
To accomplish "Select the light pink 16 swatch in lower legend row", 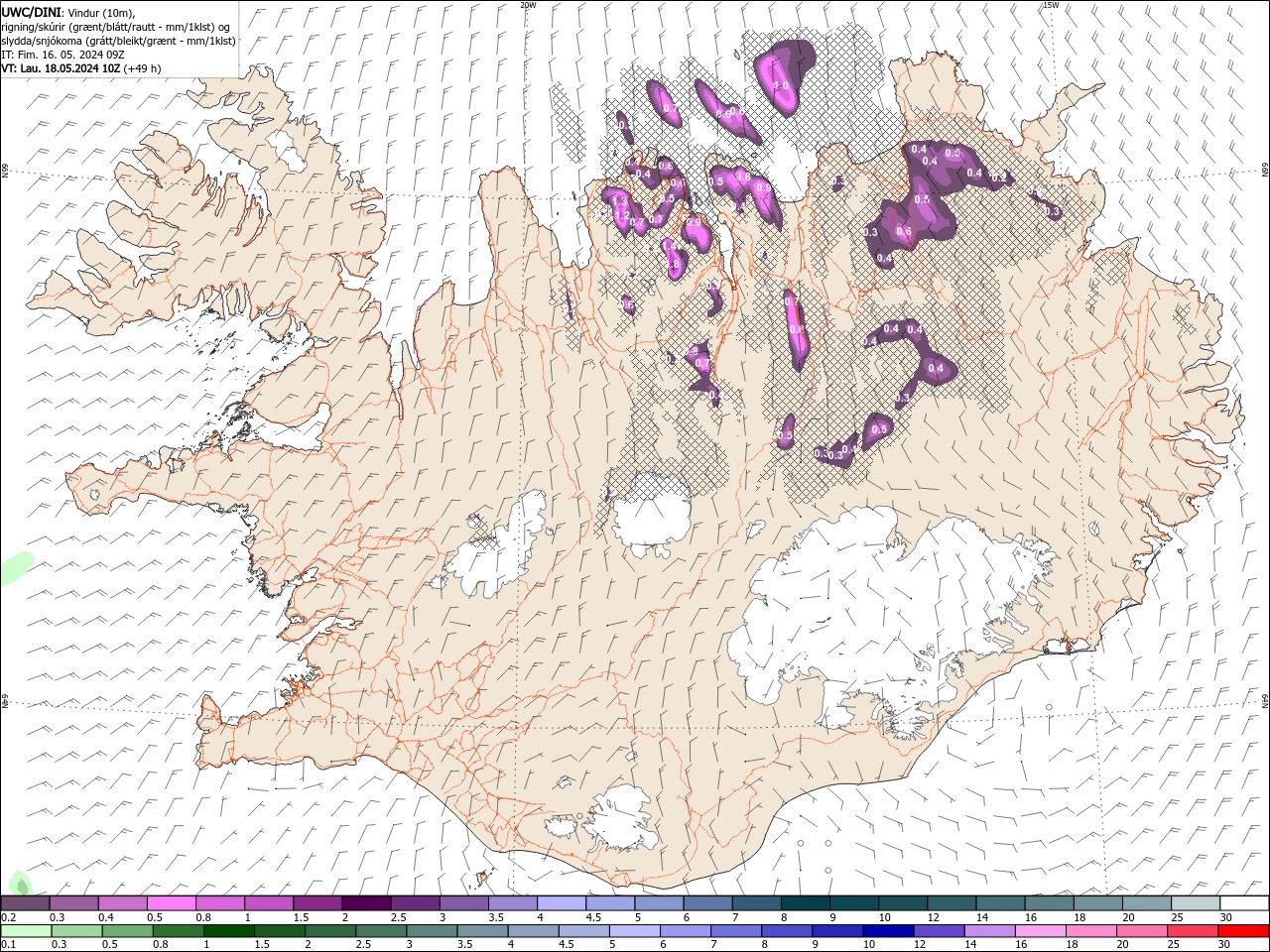I will coord(1041,931).
